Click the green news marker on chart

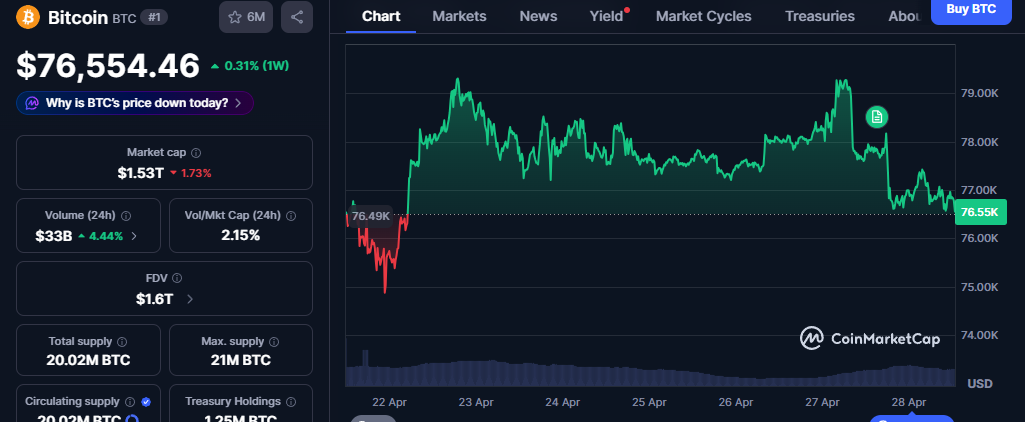tap(877, 117)
